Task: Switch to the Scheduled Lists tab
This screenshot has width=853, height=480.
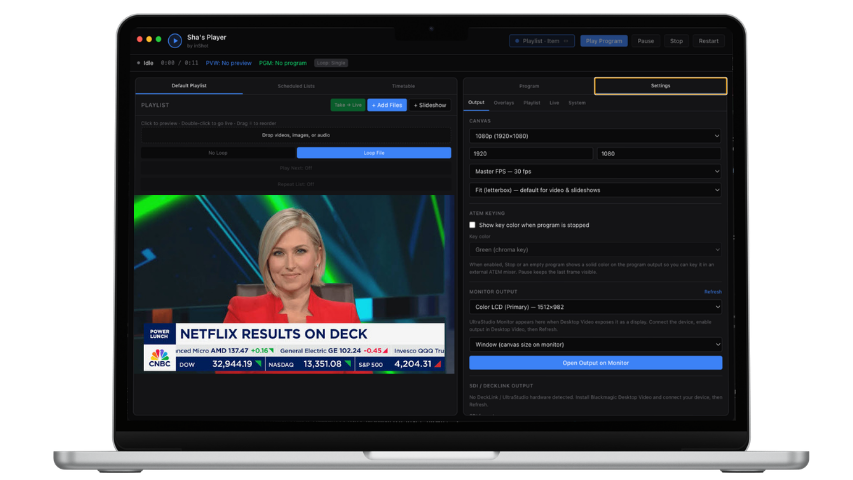Action: pyautogui.click(x=296, y=86)
